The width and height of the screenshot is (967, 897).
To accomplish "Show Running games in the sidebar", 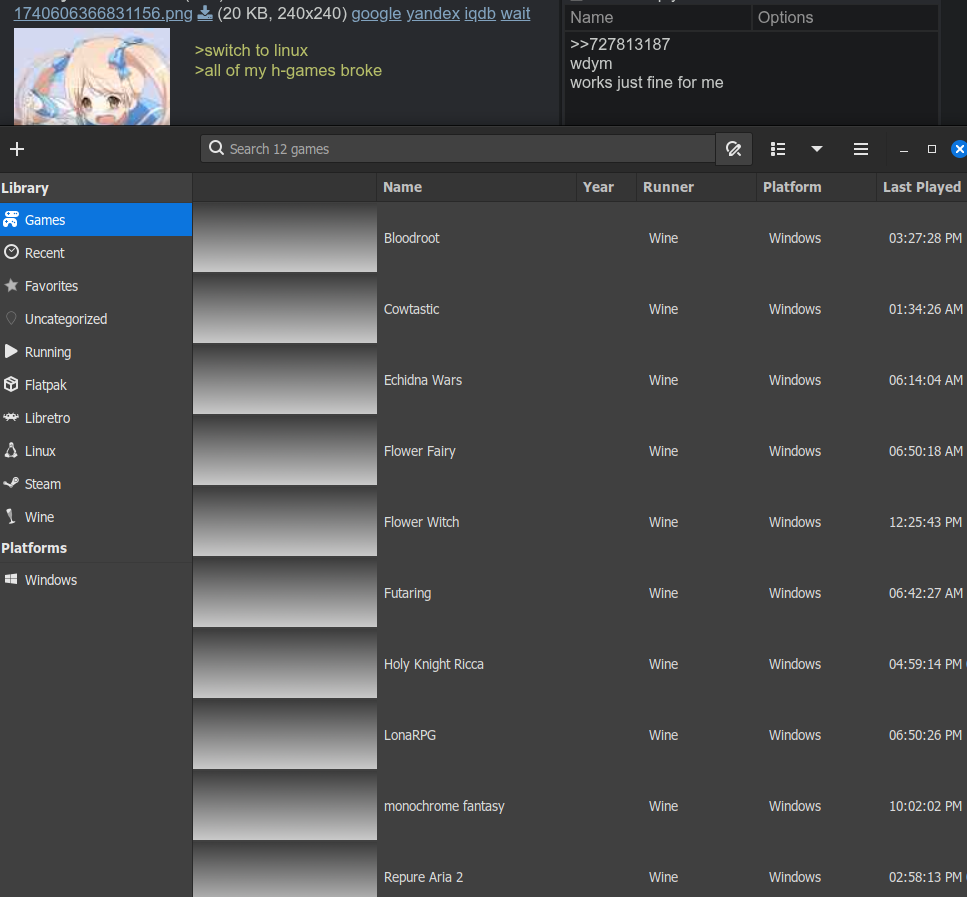I will (96, 352).
